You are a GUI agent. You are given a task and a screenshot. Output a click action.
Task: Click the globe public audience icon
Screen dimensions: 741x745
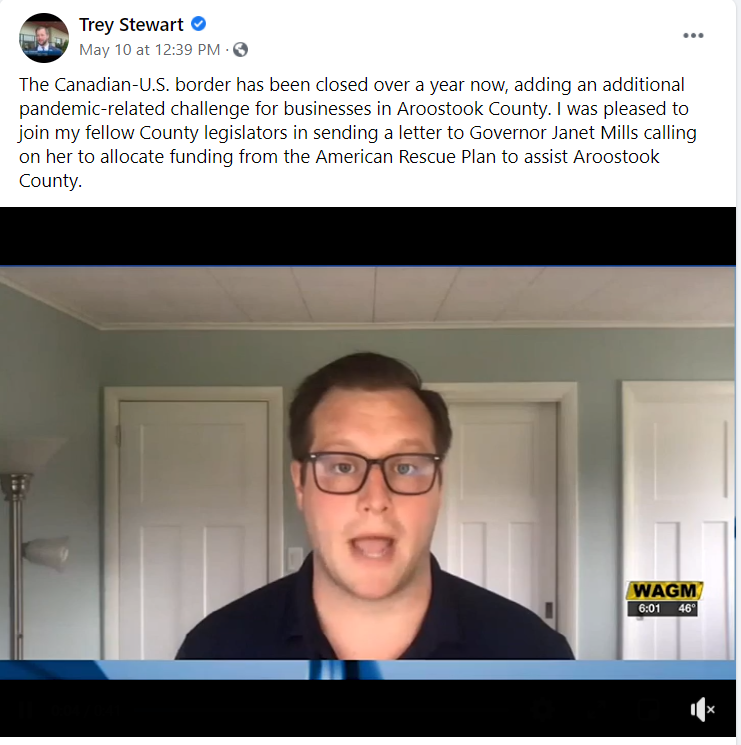coord(240,49)
